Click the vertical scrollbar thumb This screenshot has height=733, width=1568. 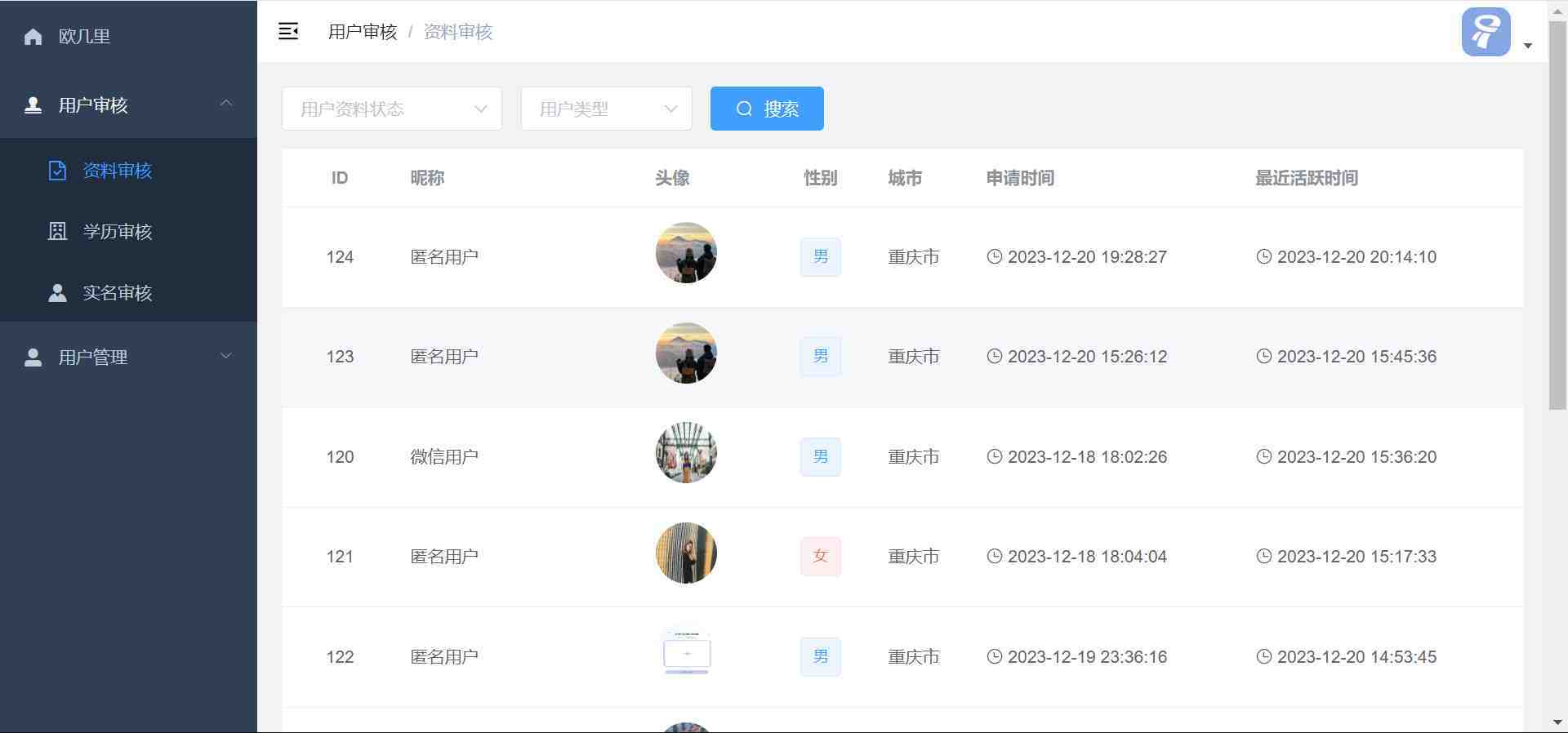(x=1557, y=216)
